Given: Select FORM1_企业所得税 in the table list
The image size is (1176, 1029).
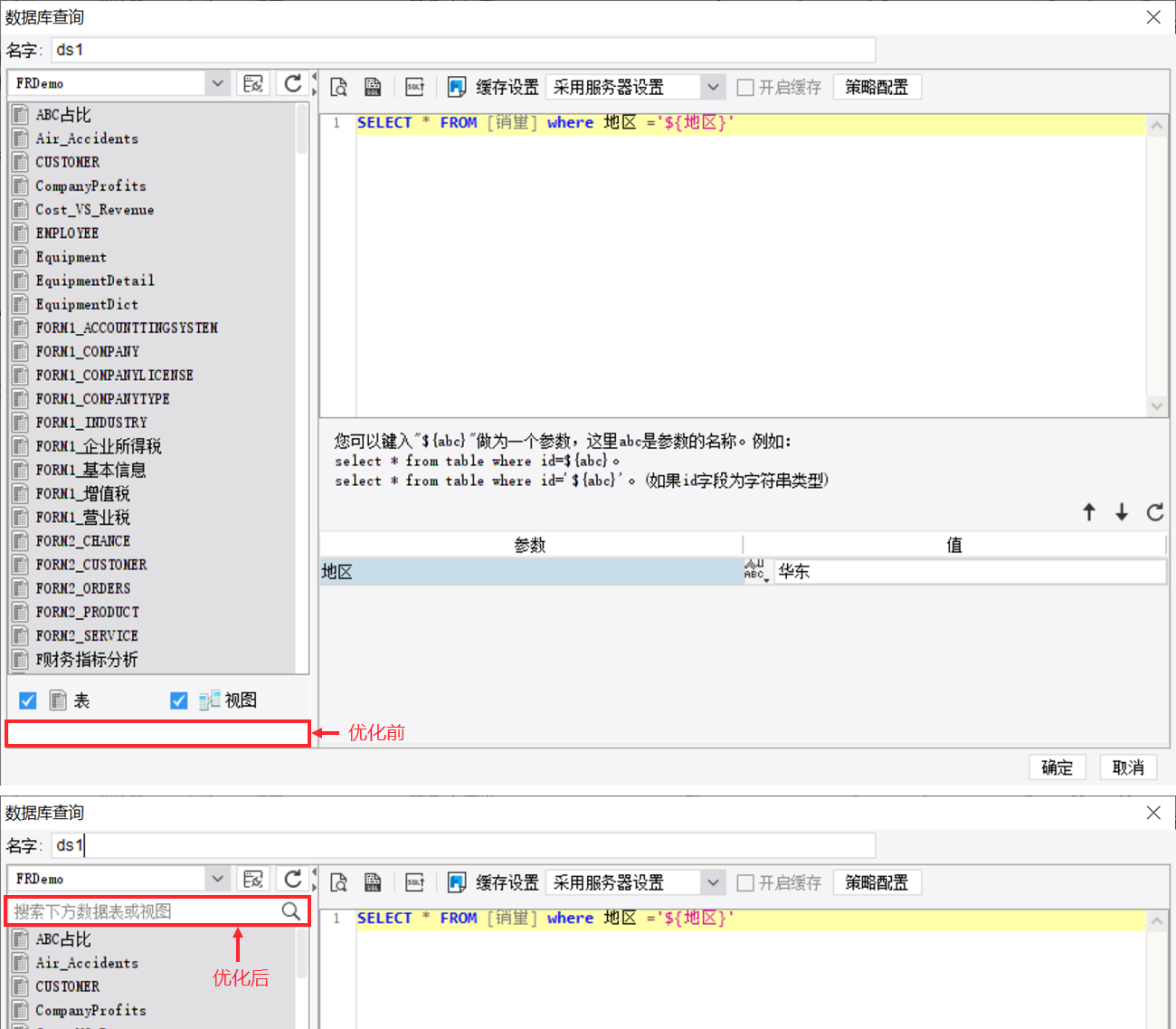Looking at the screenshot, I should (x=99, y=446).
